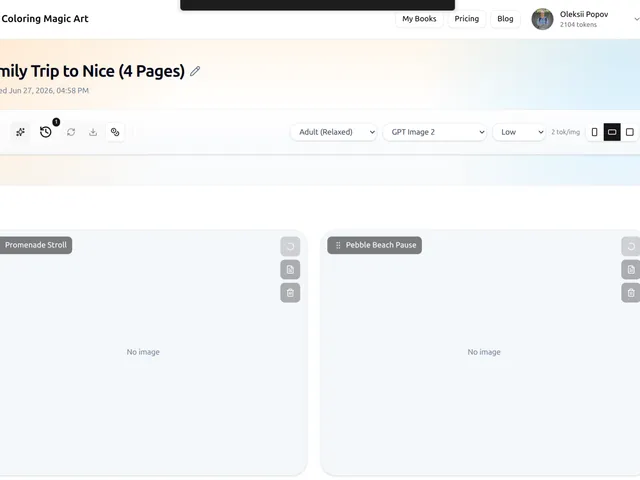This screenshot has width=640, height=480.
Task: Open document icon on Promenade Stroll card
Action: pyautogui.click(x=290, y=269)
